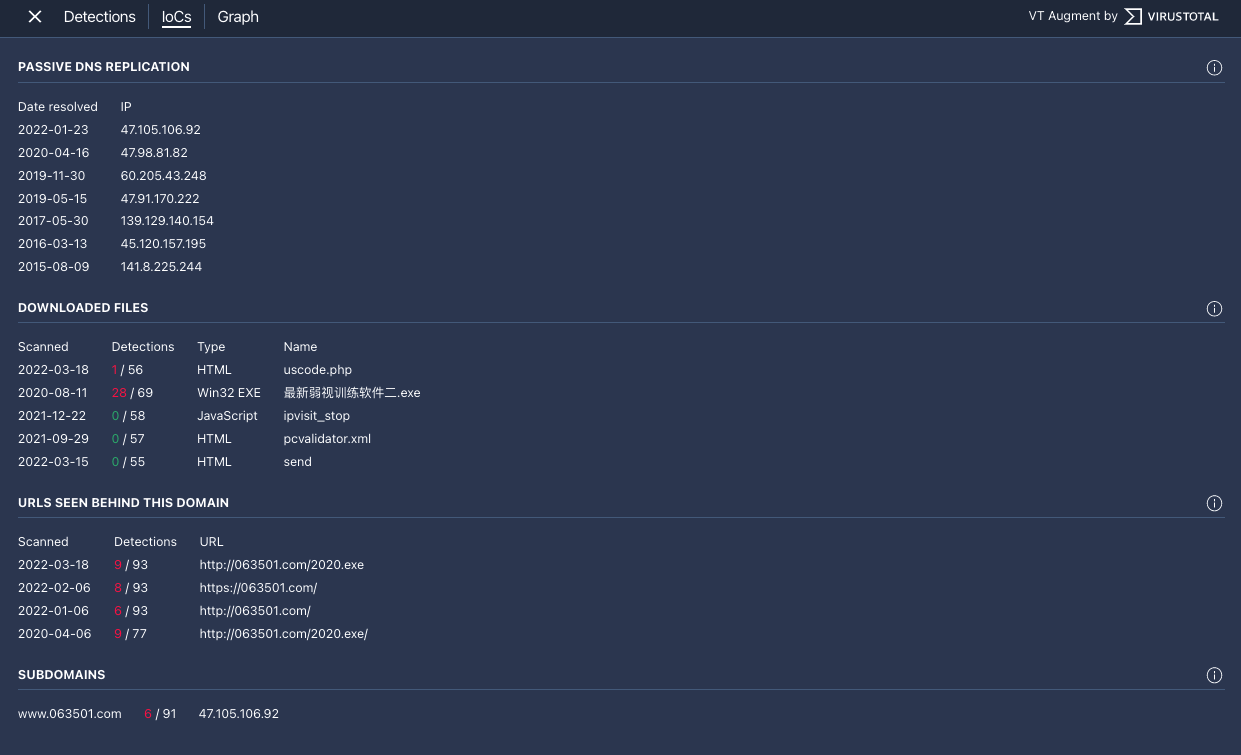
Task: Click the Downloaded Files info icon
Action: click(x=1214, y=308)
